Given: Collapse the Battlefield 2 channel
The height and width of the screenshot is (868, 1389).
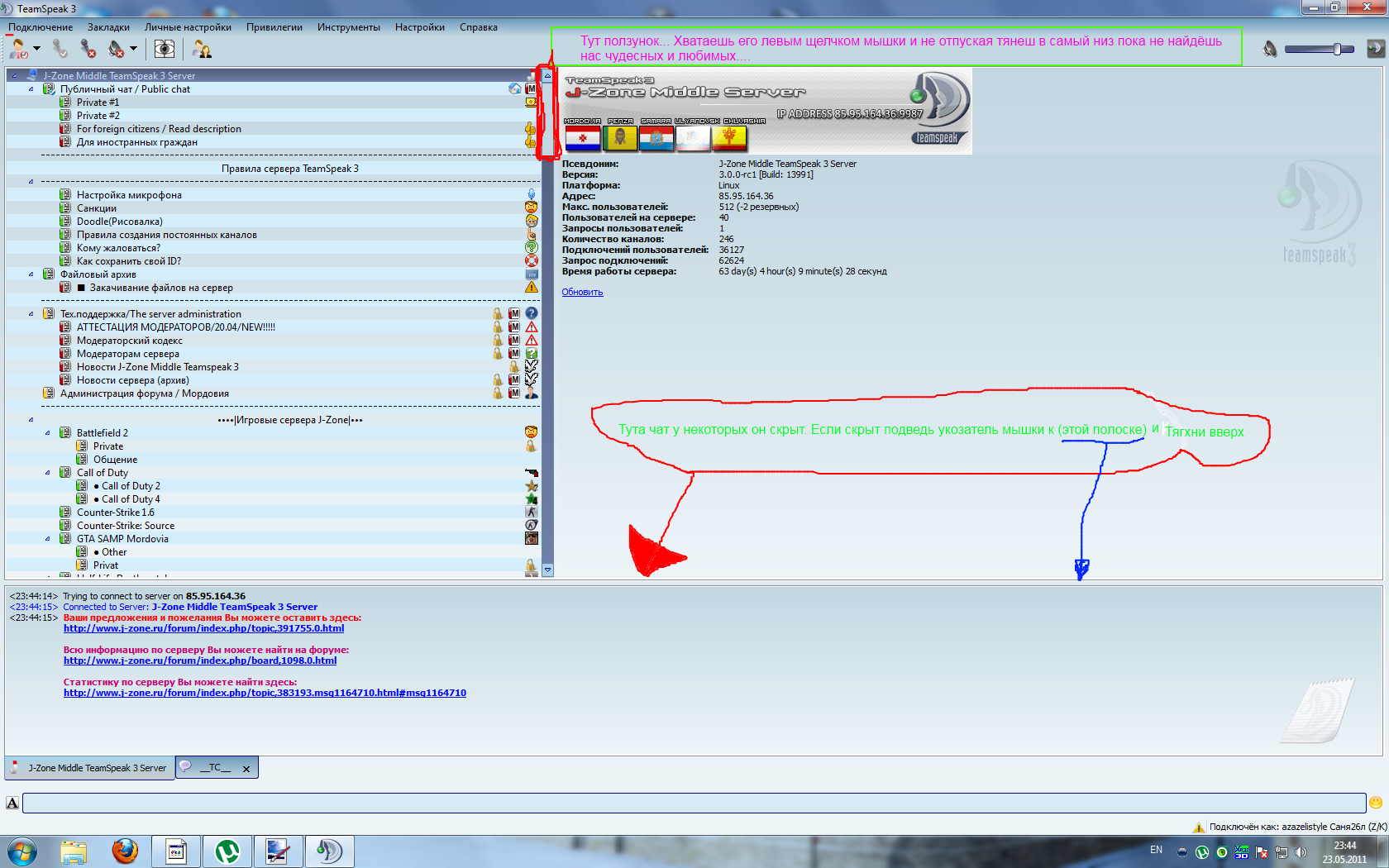Looking at the screenshot, I should (x=48, y=433).
